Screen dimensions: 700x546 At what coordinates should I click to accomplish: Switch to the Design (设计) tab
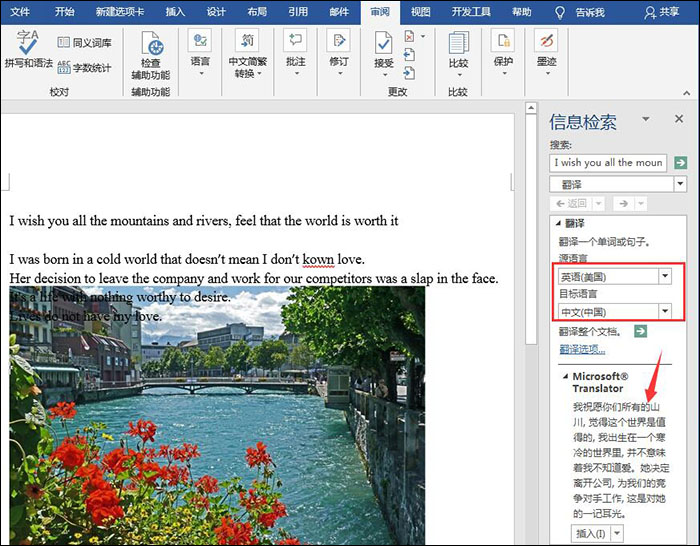pyautogui.click(x=216, y=12)
